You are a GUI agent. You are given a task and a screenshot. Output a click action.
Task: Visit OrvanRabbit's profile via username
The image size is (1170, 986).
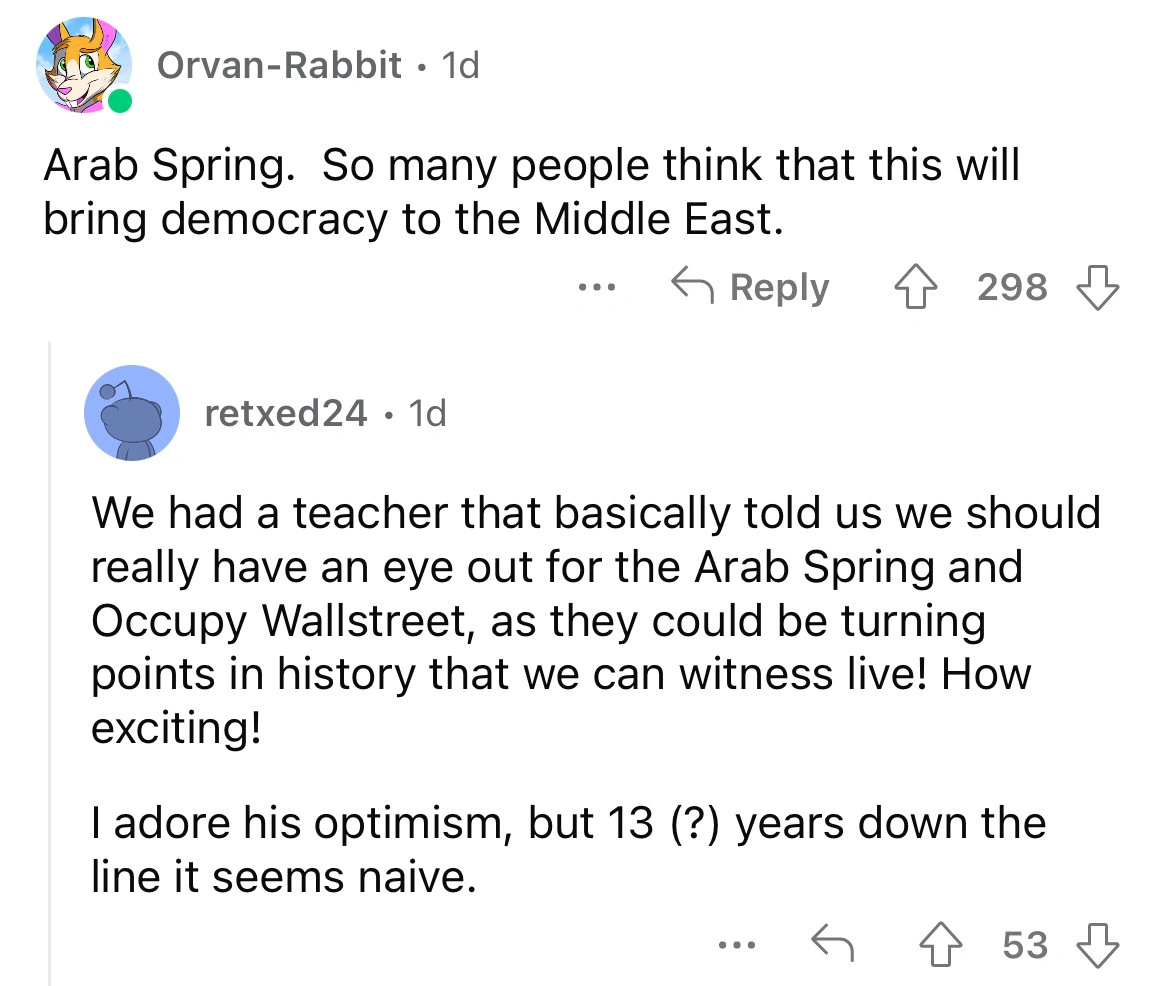[x=279, y=66]
